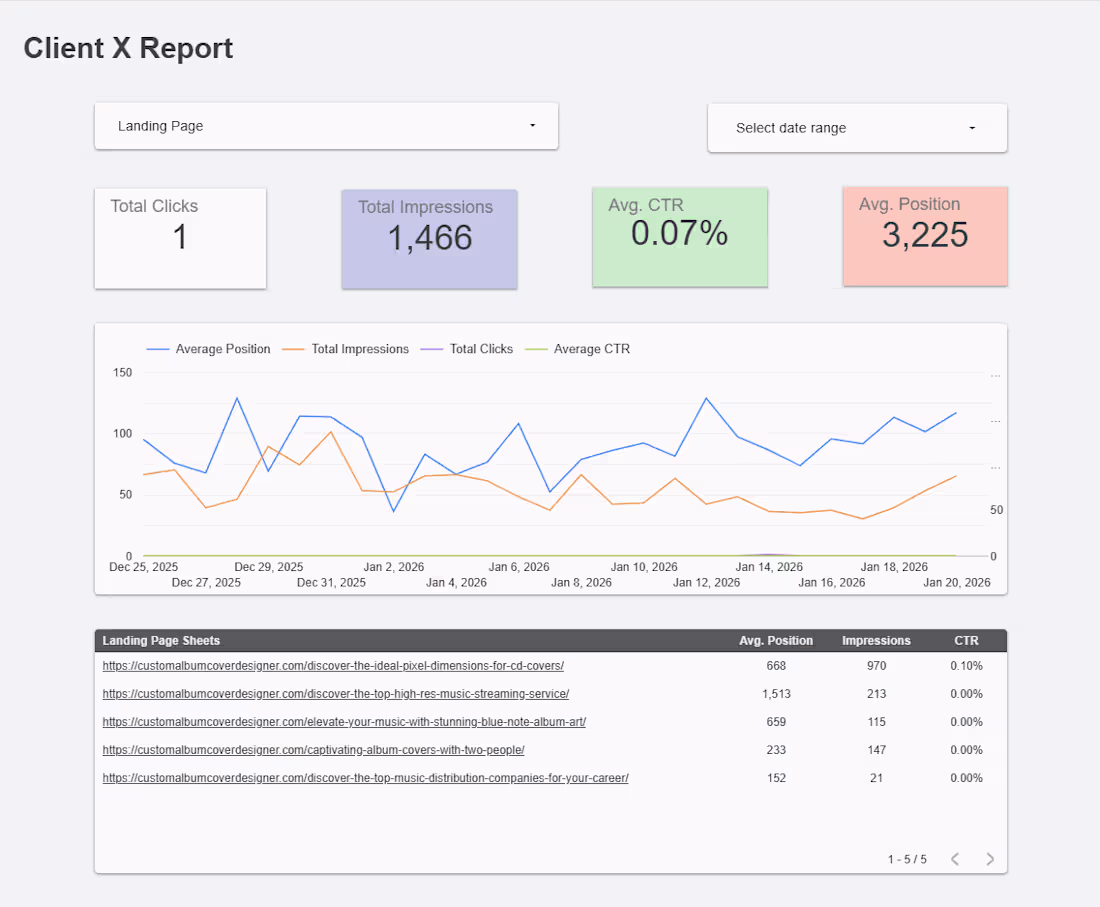Screen dimensions: 1100x907
Task: Click the date range dropdown caret icon
Action: 971,127
